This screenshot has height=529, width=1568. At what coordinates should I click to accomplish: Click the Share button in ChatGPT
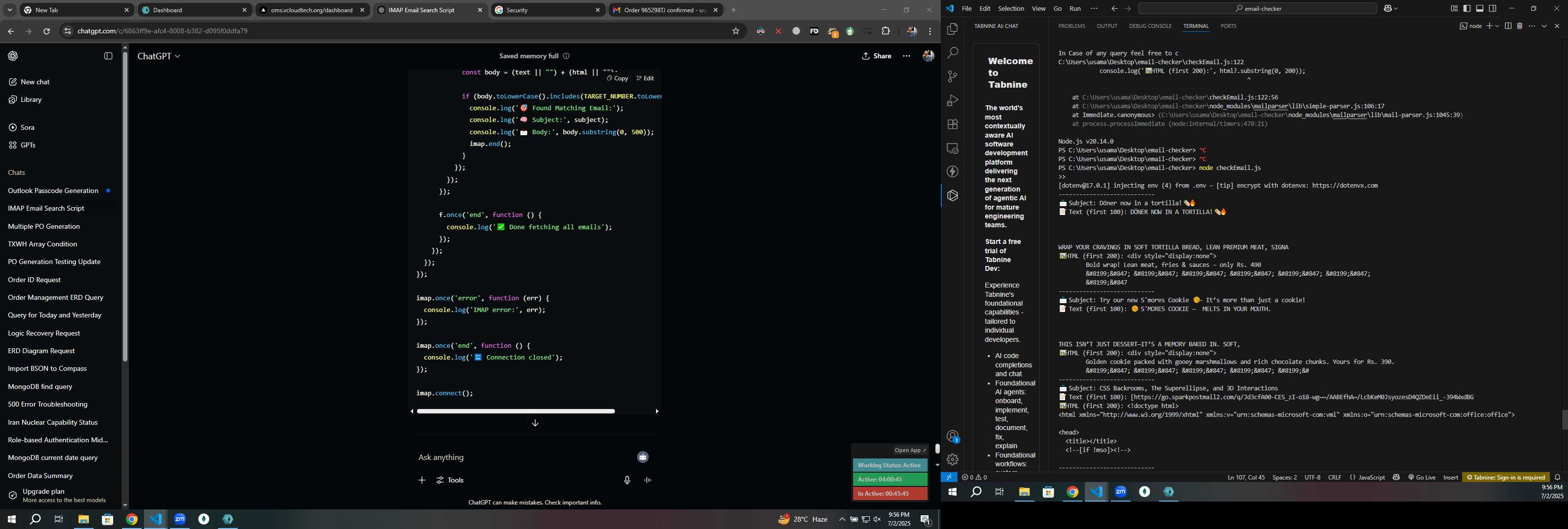[x=877, y=56]
